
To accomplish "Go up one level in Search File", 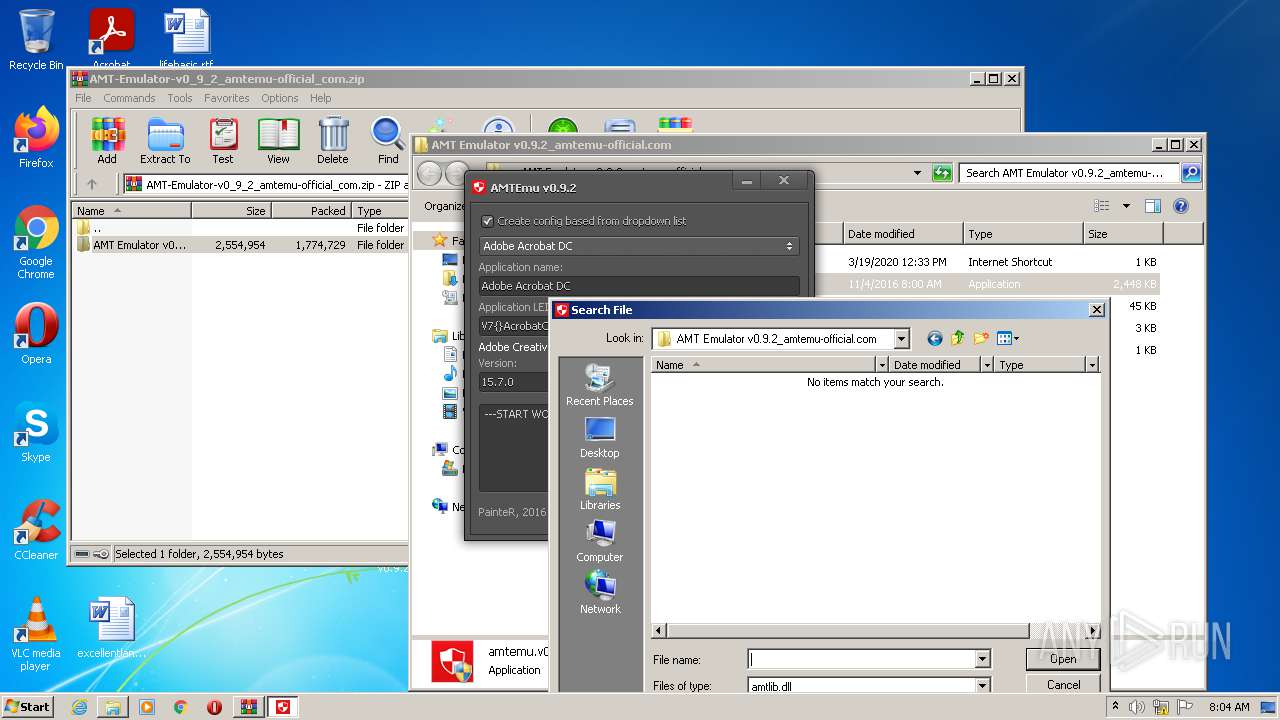I will click(958, 339).
